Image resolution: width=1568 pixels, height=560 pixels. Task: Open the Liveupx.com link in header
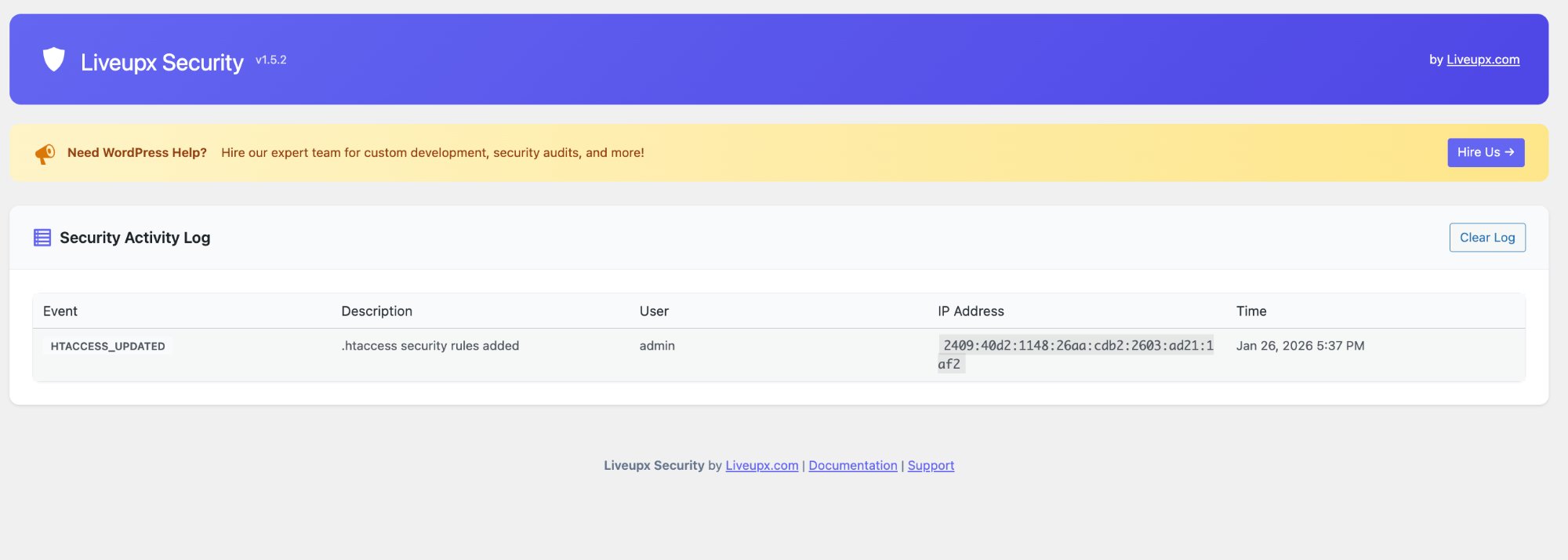tap(1483, 60)
